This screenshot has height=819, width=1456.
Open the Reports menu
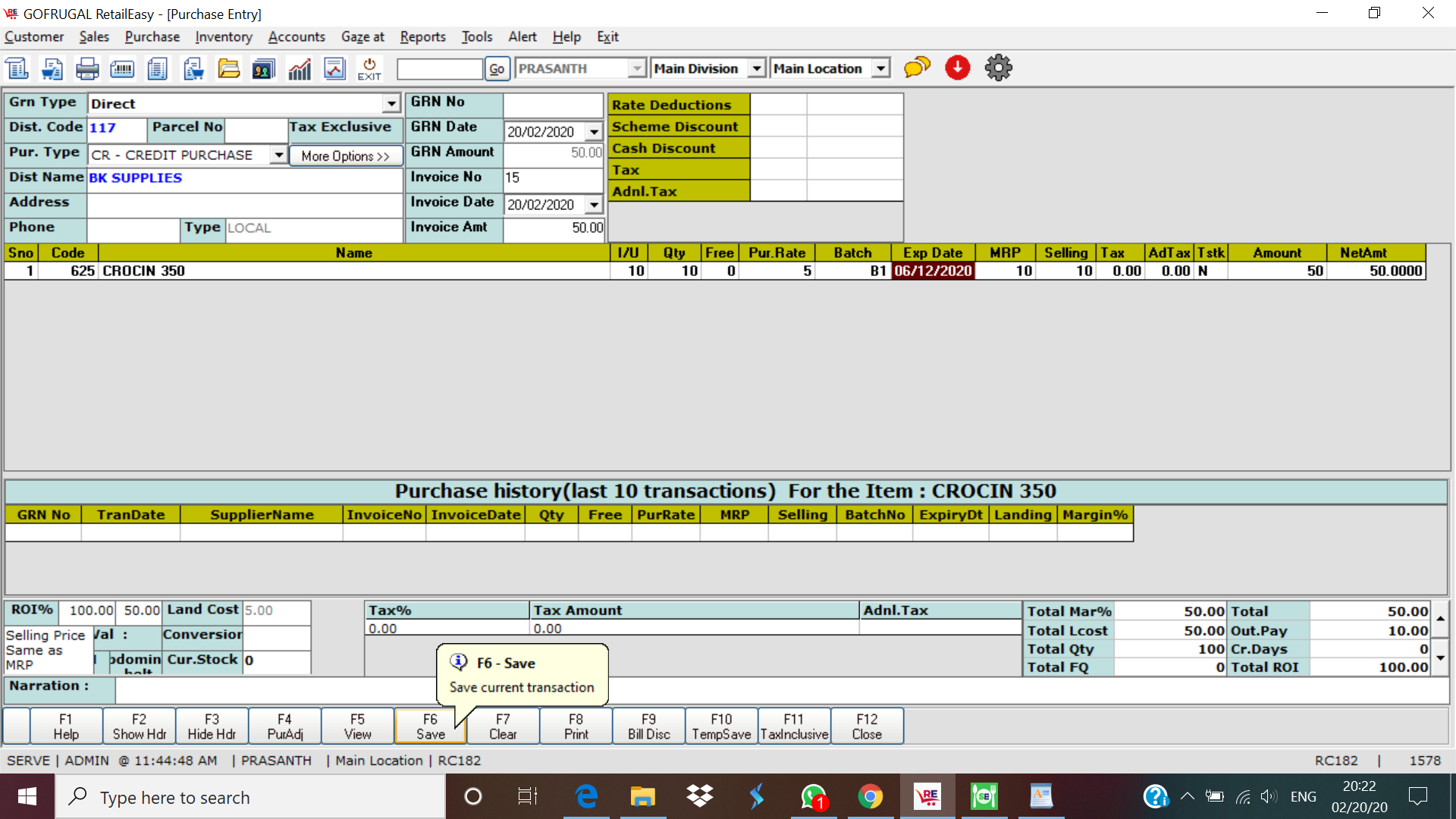tap(422, 36)
